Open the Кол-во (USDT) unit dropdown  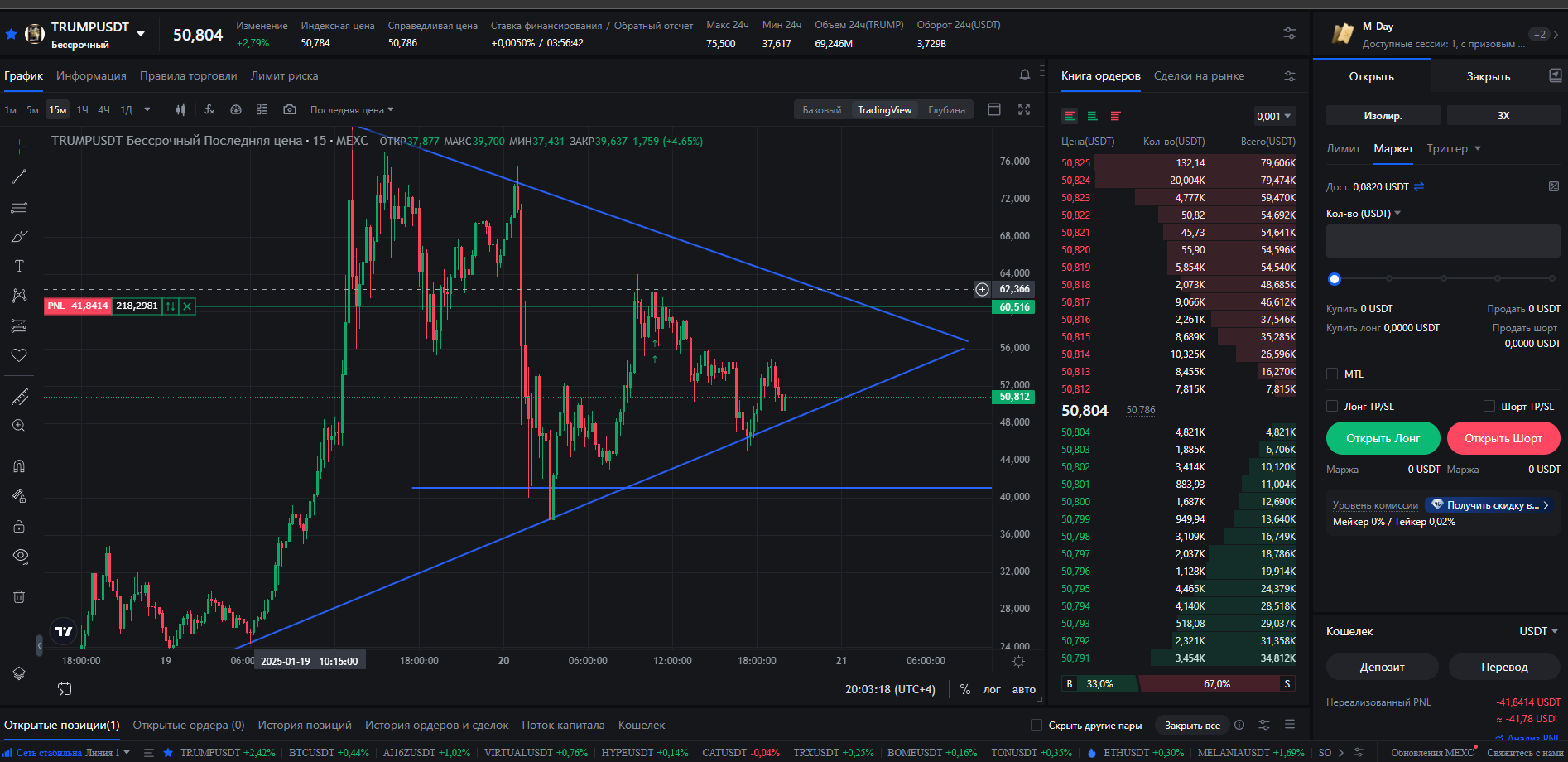pyautogui.click(x=1364, y=214)
